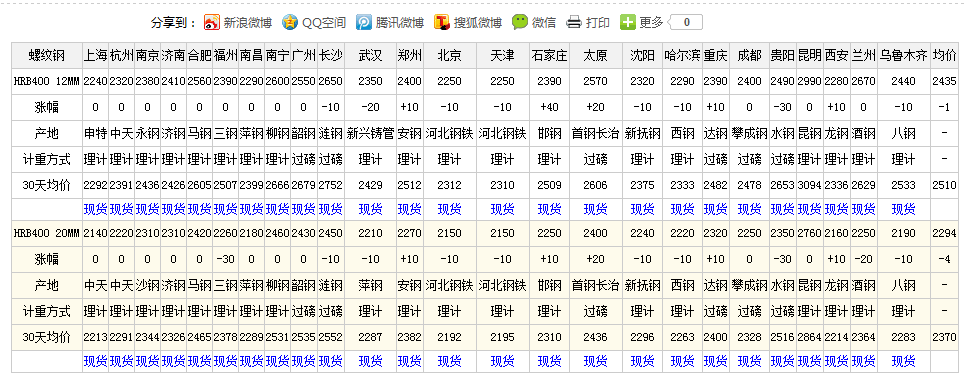This screenshot has height=376, width=967.
Task: Share to Sina Weibo icon
Action: point(212,23)
